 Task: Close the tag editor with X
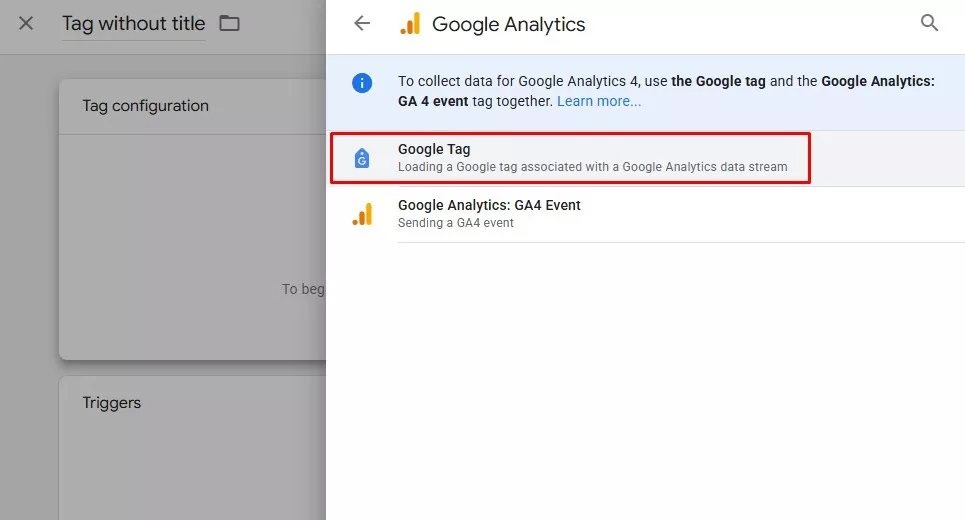tap(26, 23)
